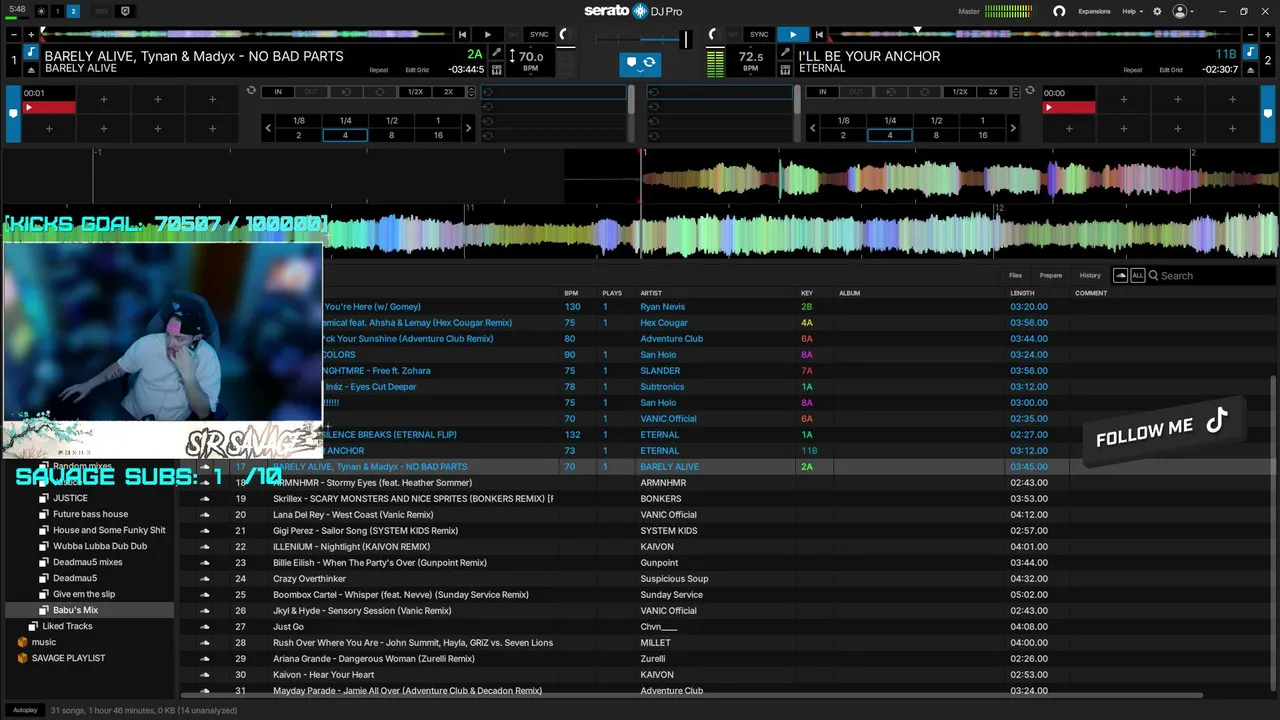Zoom in deck 2 waveform overview
This screenshot has width=1280, height=720.
point(1267,35)
